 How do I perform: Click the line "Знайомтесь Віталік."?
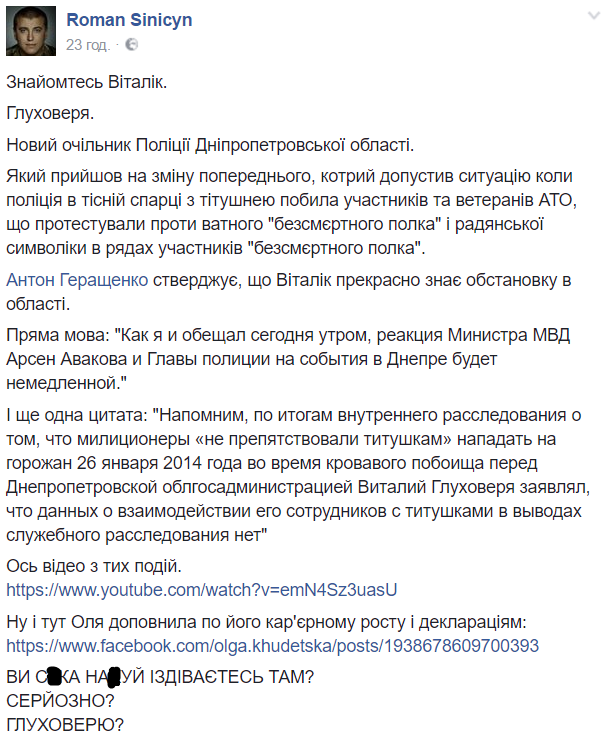click(x=86, y=81)
